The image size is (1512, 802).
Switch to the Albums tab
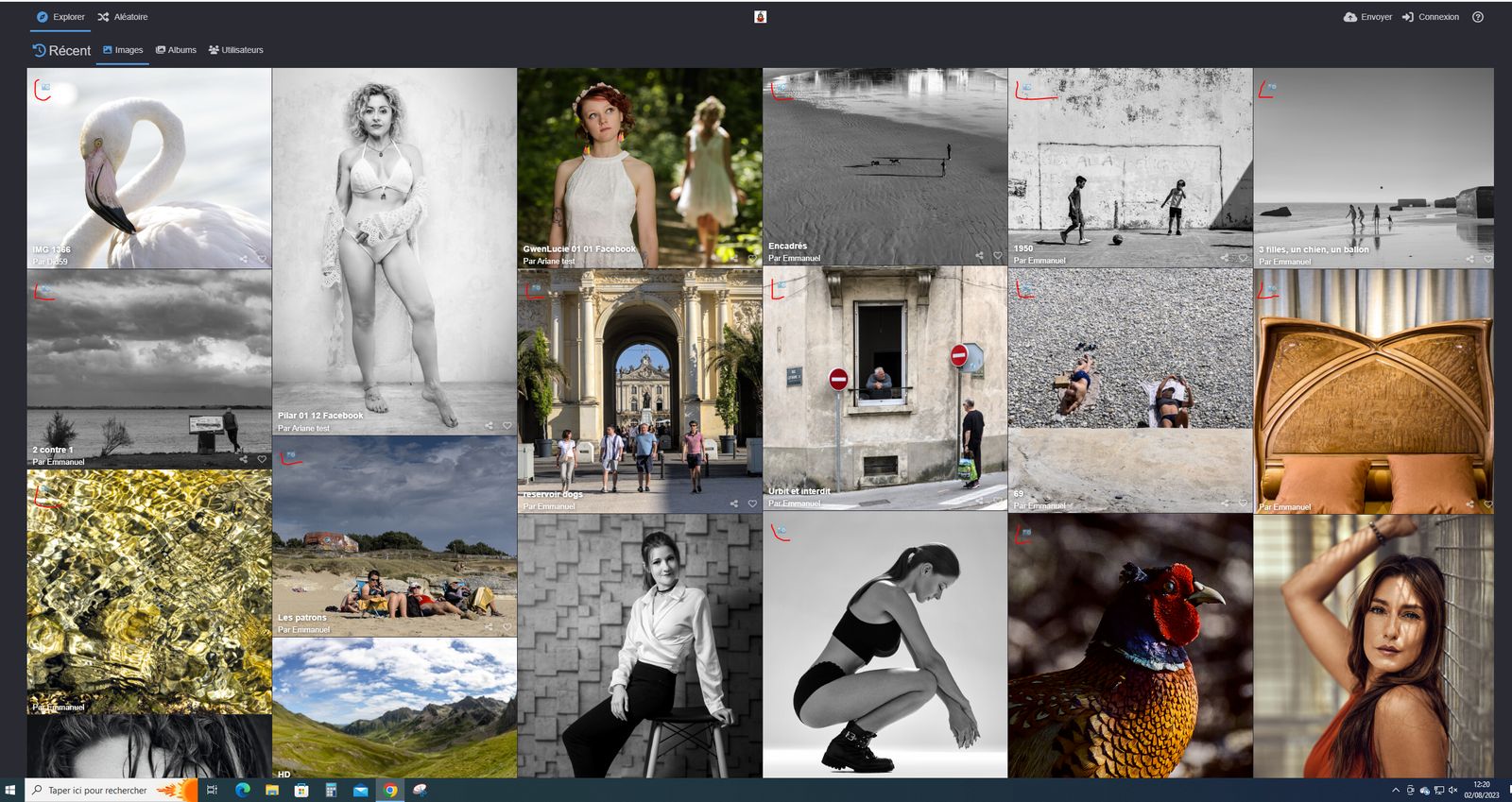tap(176, 50)
